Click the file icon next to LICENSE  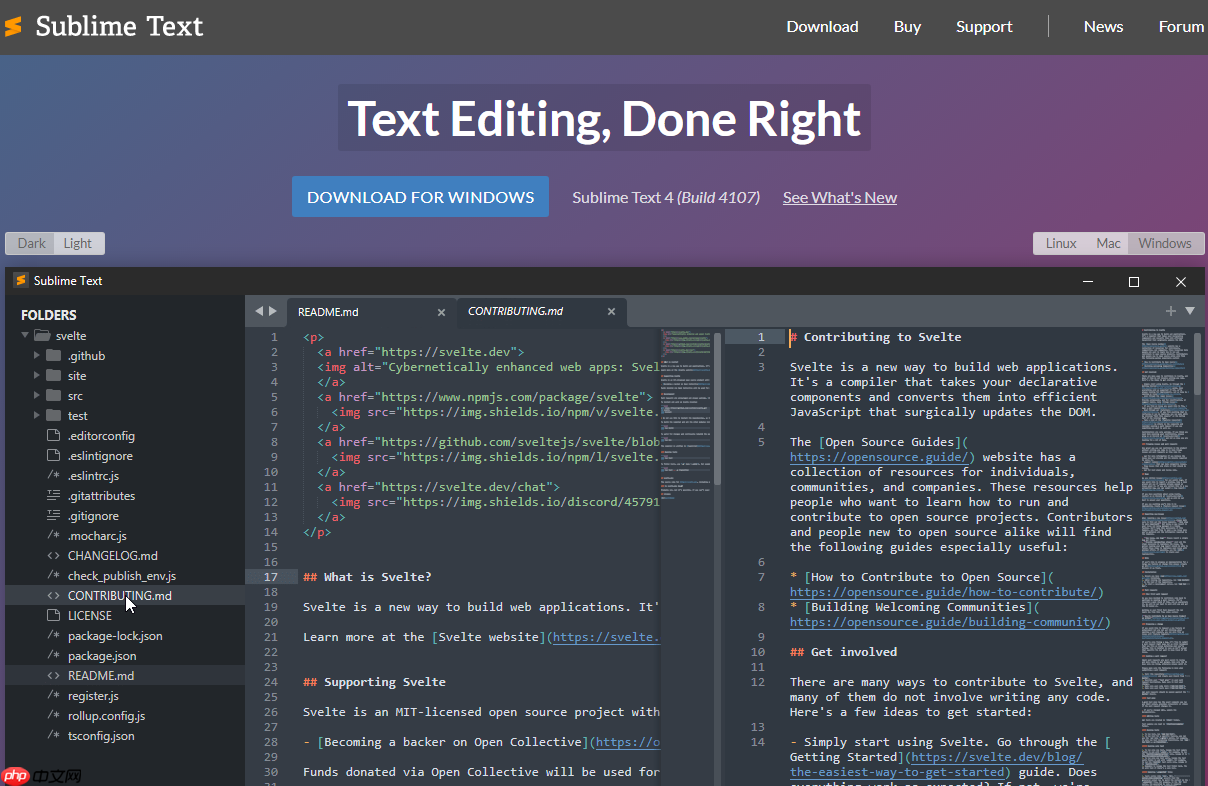pos(54,616)
